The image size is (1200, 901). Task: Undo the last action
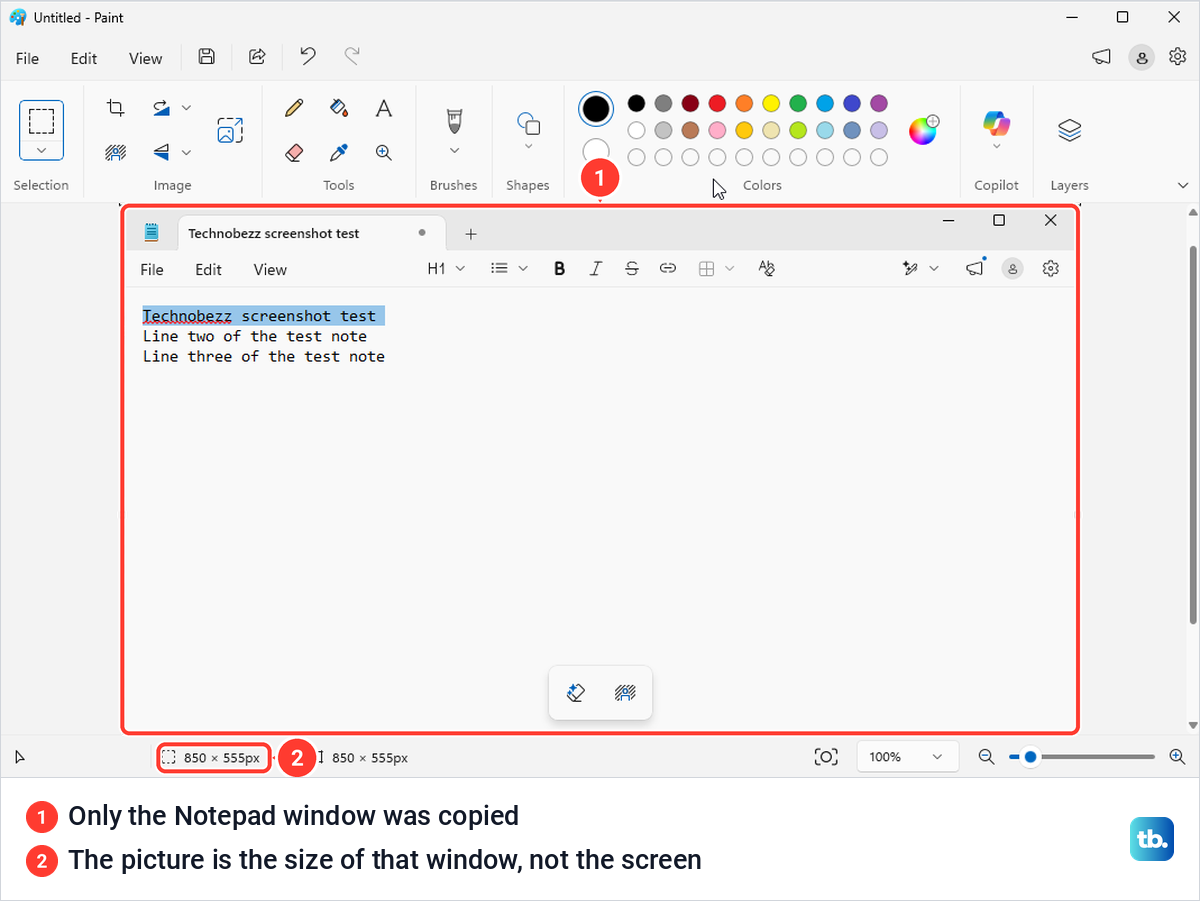tap(308, 57)
